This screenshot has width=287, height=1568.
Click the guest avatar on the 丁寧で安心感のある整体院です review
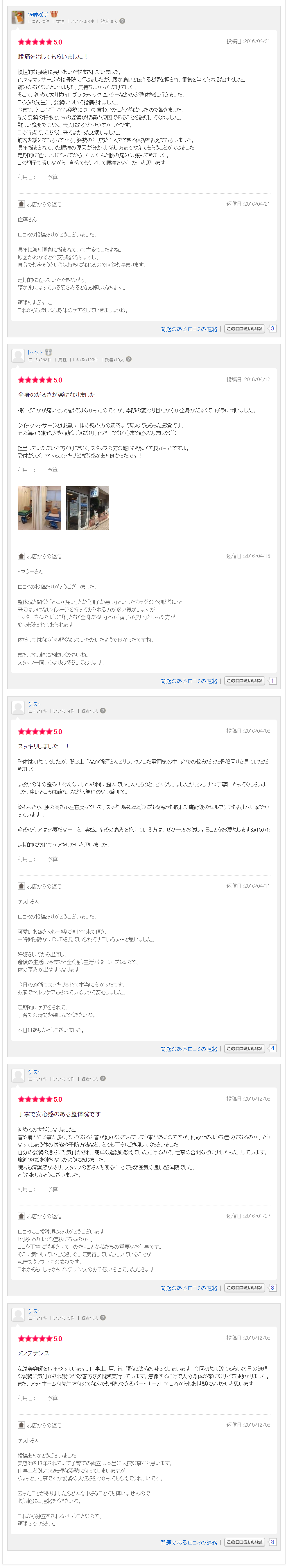pyautogui.click(x=18, y=1074)
